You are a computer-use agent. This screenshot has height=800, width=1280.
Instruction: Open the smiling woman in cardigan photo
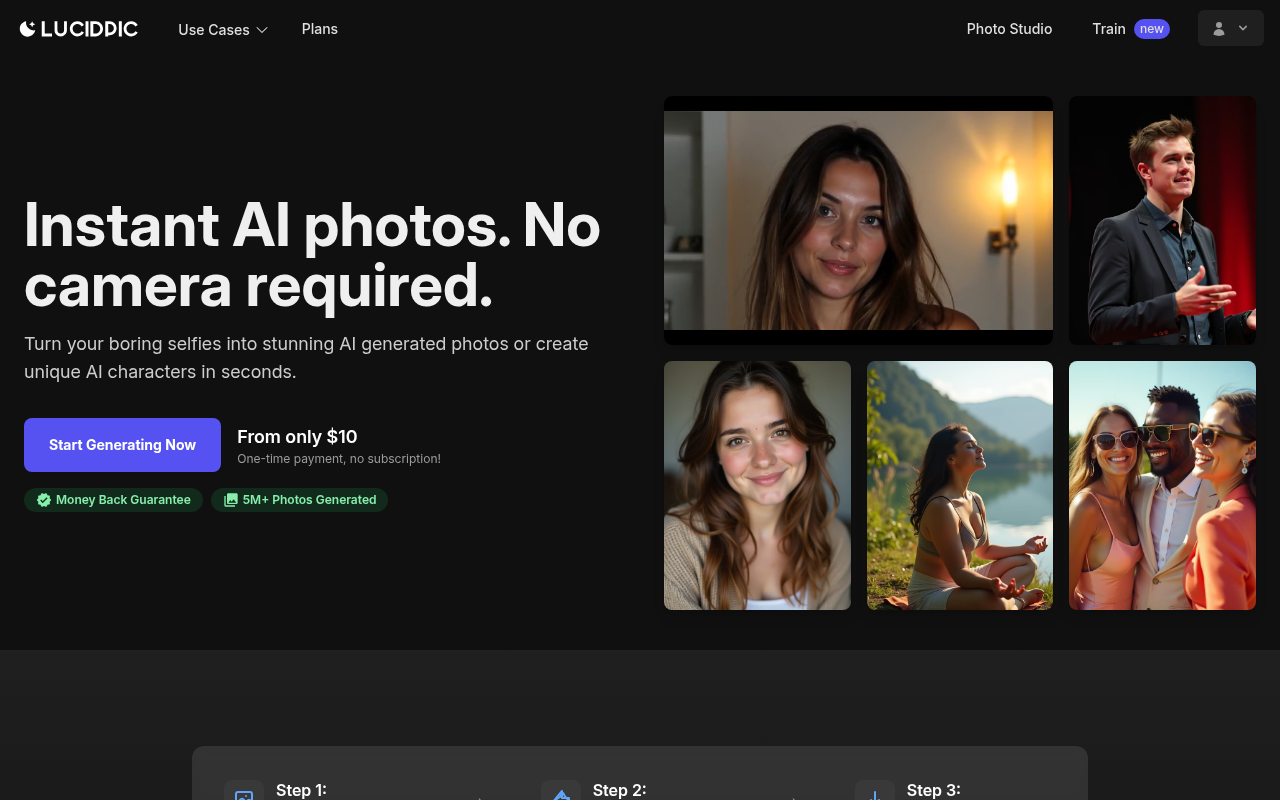[x=757, y=485]
